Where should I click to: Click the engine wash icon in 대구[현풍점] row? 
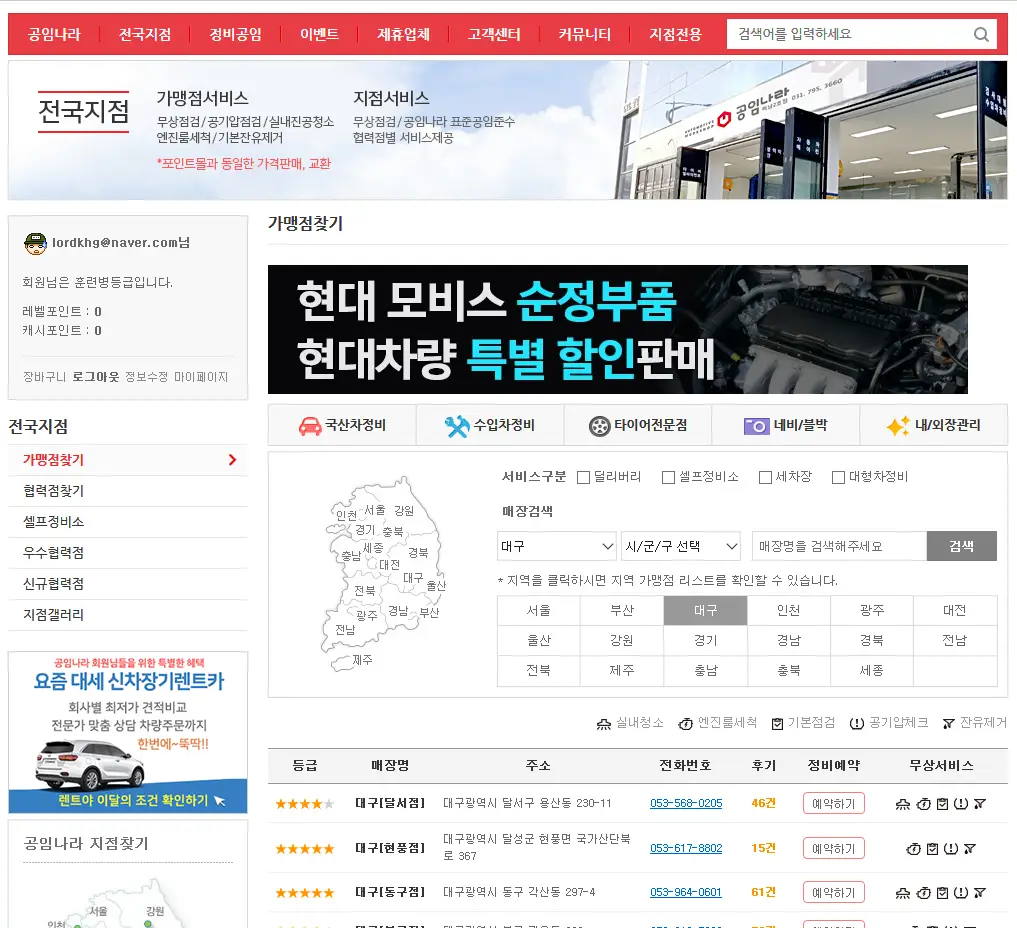tap(913, 849)
